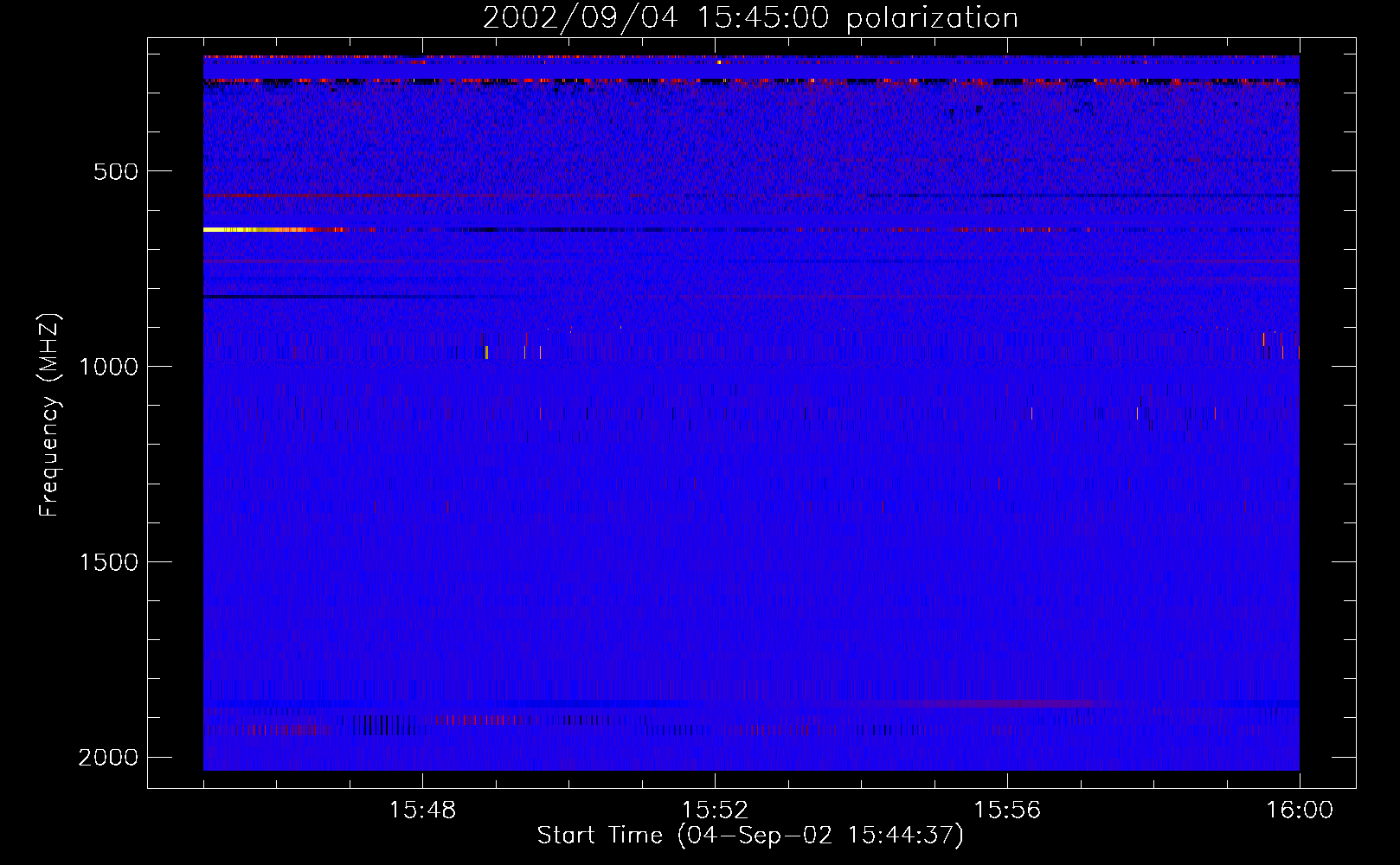The width and height of the screenshot is (1400, 865).
Task: Select the 'Frequency (MHZ)' y-axis label
Action: [50, 415]
